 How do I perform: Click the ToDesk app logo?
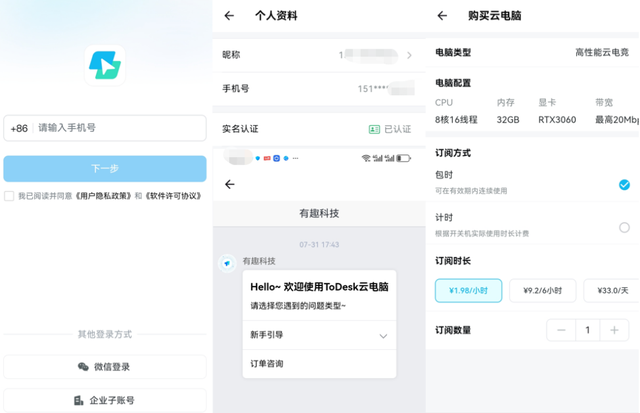point(105,65)
